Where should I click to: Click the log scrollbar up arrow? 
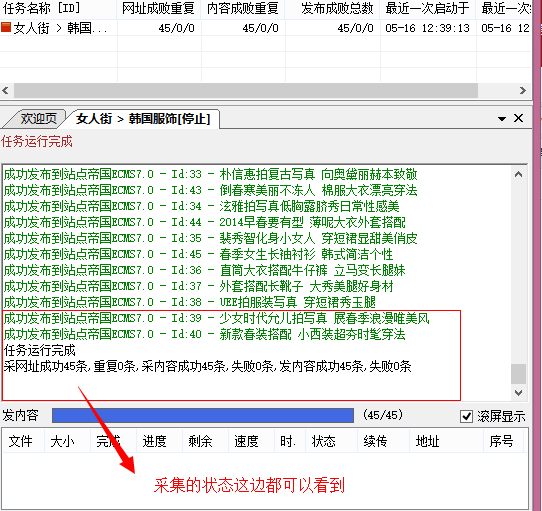(x=518, y=174)
